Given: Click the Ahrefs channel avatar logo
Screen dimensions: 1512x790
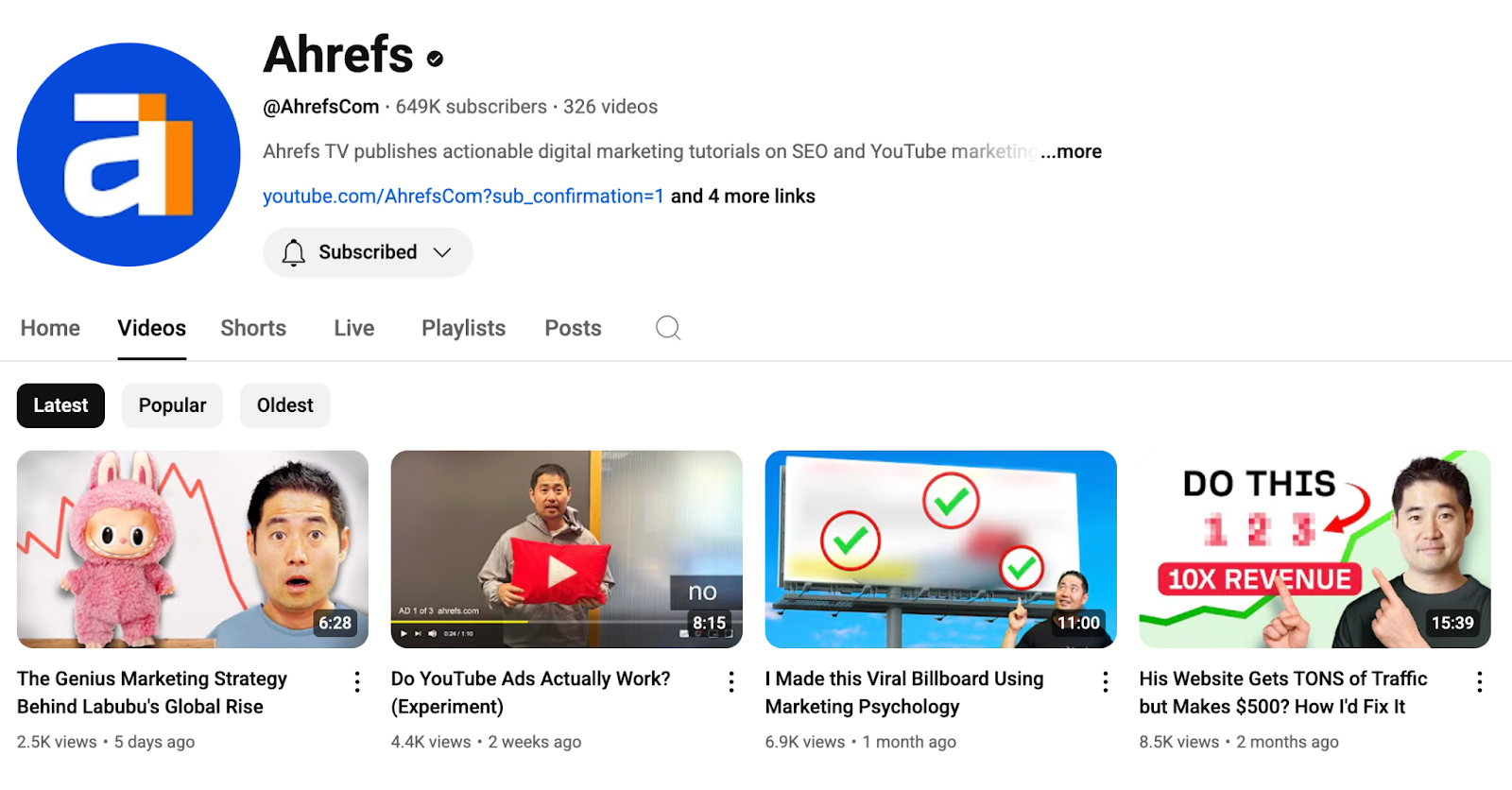Looking at the screenshot, I should coord(129,154).
